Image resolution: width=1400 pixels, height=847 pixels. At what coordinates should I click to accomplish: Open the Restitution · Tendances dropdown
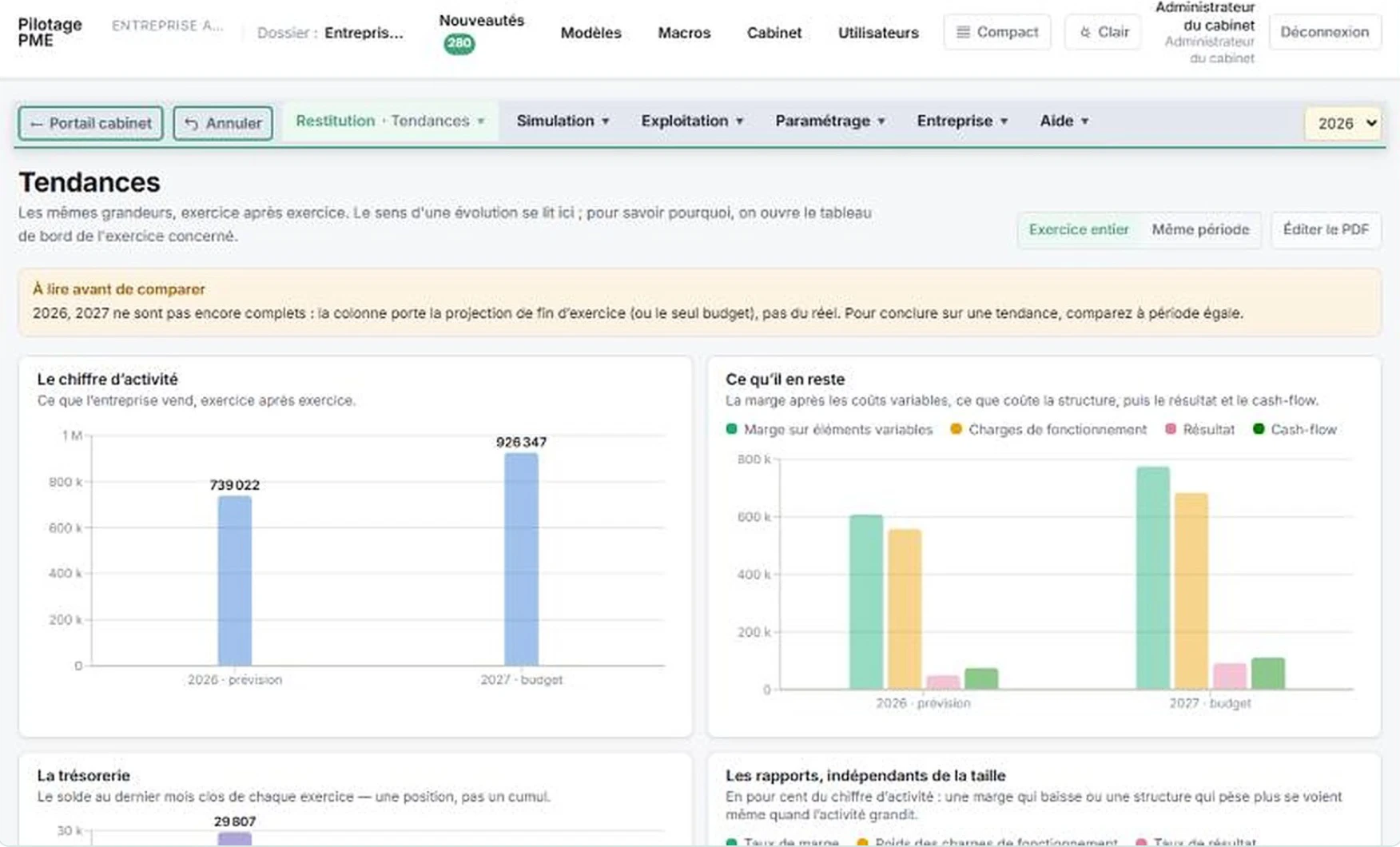point(391,121)
